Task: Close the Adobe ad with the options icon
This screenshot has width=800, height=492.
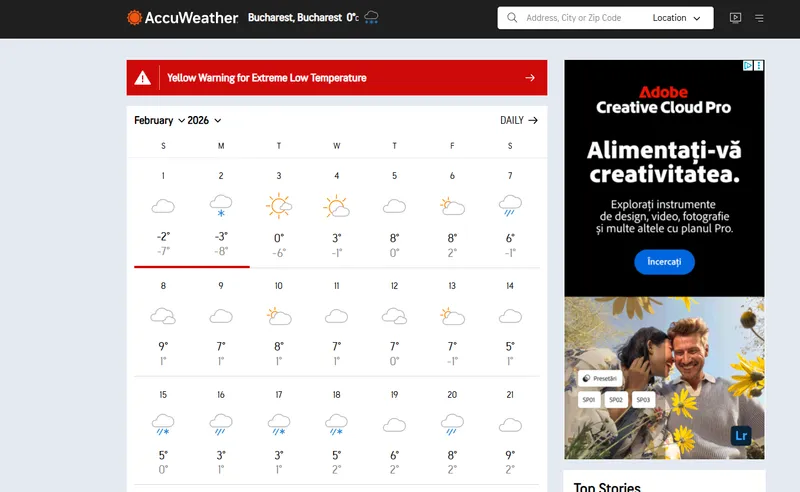Action: tap(759, 65)
